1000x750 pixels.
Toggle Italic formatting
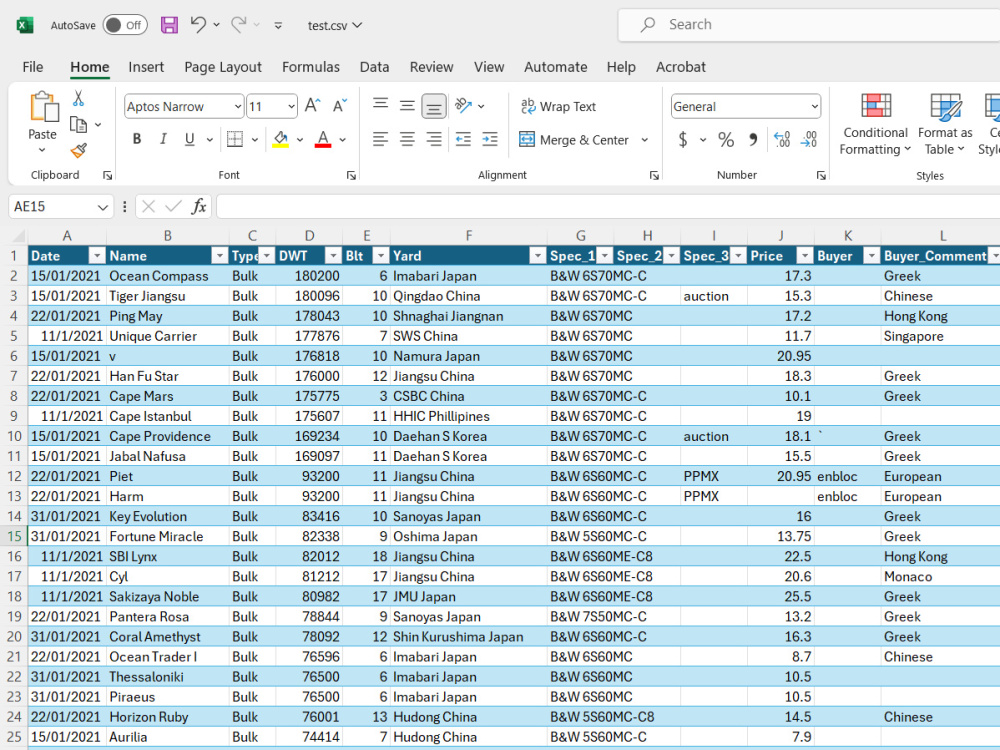[163, 140]
